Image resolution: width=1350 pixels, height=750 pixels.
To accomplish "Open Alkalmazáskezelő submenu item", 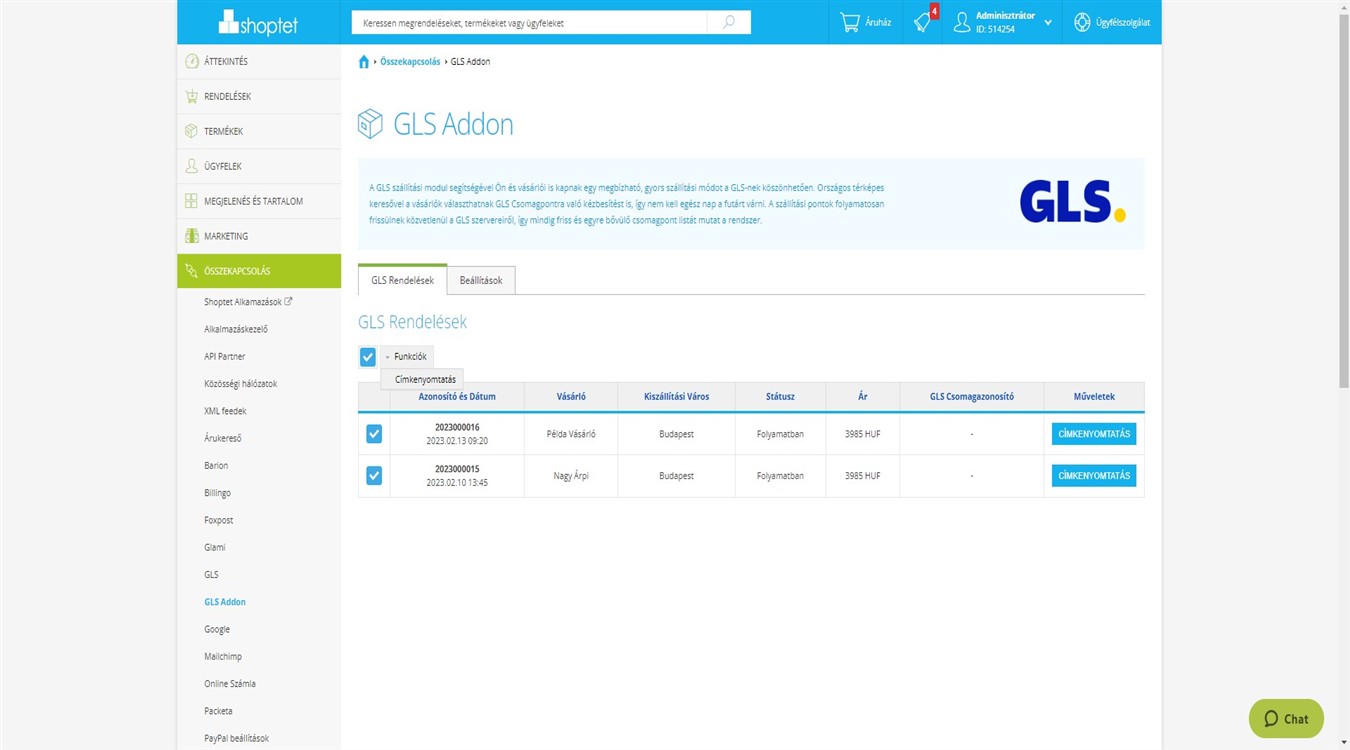I will coord(236,329).
